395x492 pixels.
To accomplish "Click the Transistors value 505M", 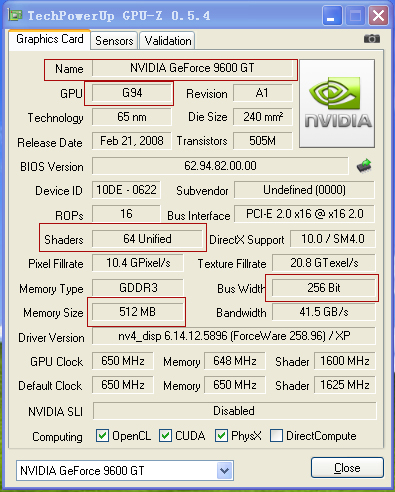I will point(263,141).
